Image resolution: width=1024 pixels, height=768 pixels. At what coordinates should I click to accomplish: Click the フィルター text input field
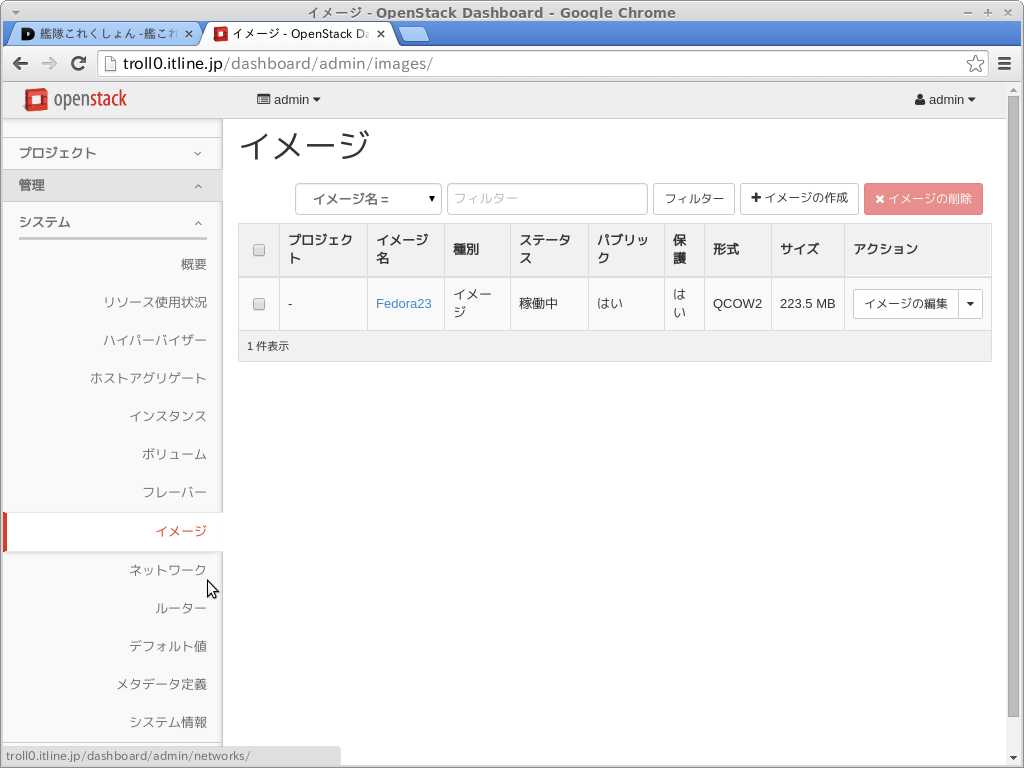tap(547, 199)
